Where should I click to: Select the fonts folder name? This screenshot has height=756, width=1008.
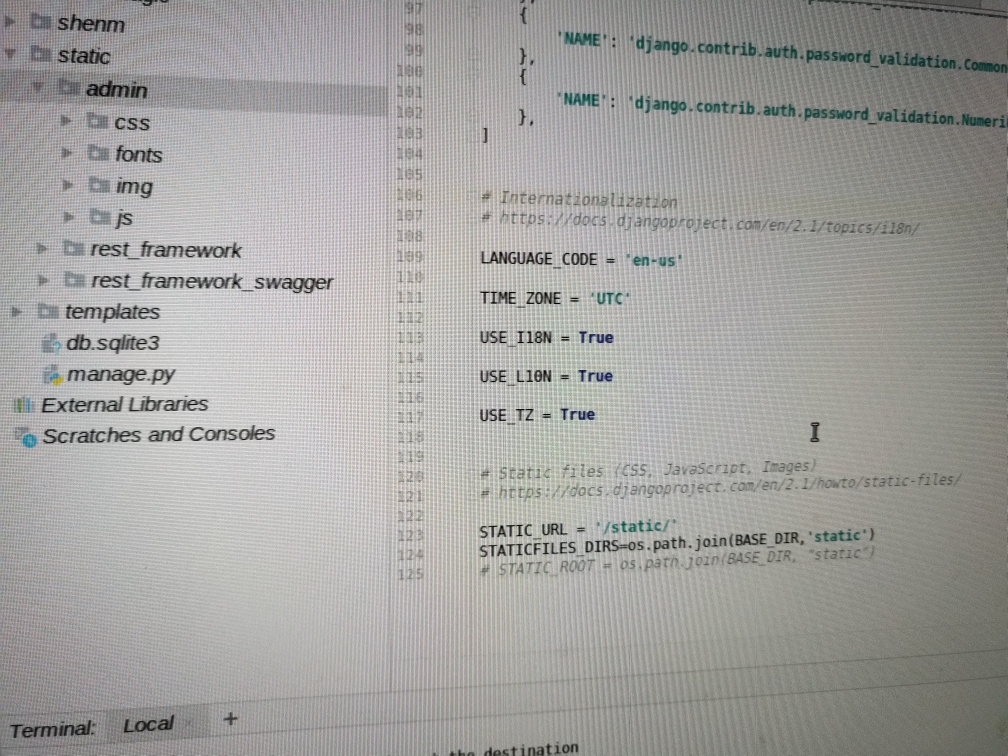139,154
